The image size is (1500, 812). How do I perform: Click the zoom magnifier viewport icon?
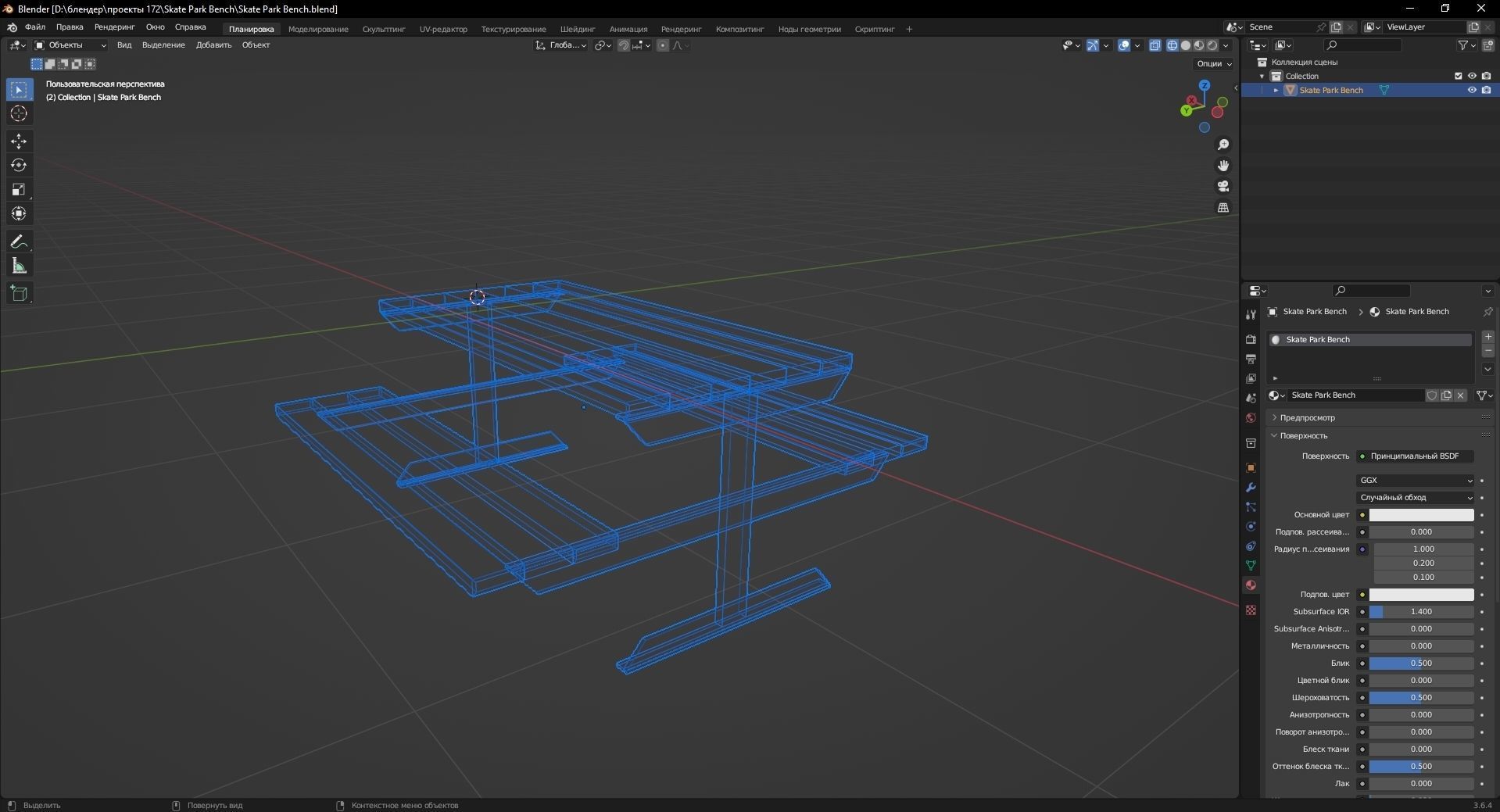[1223, 145]
